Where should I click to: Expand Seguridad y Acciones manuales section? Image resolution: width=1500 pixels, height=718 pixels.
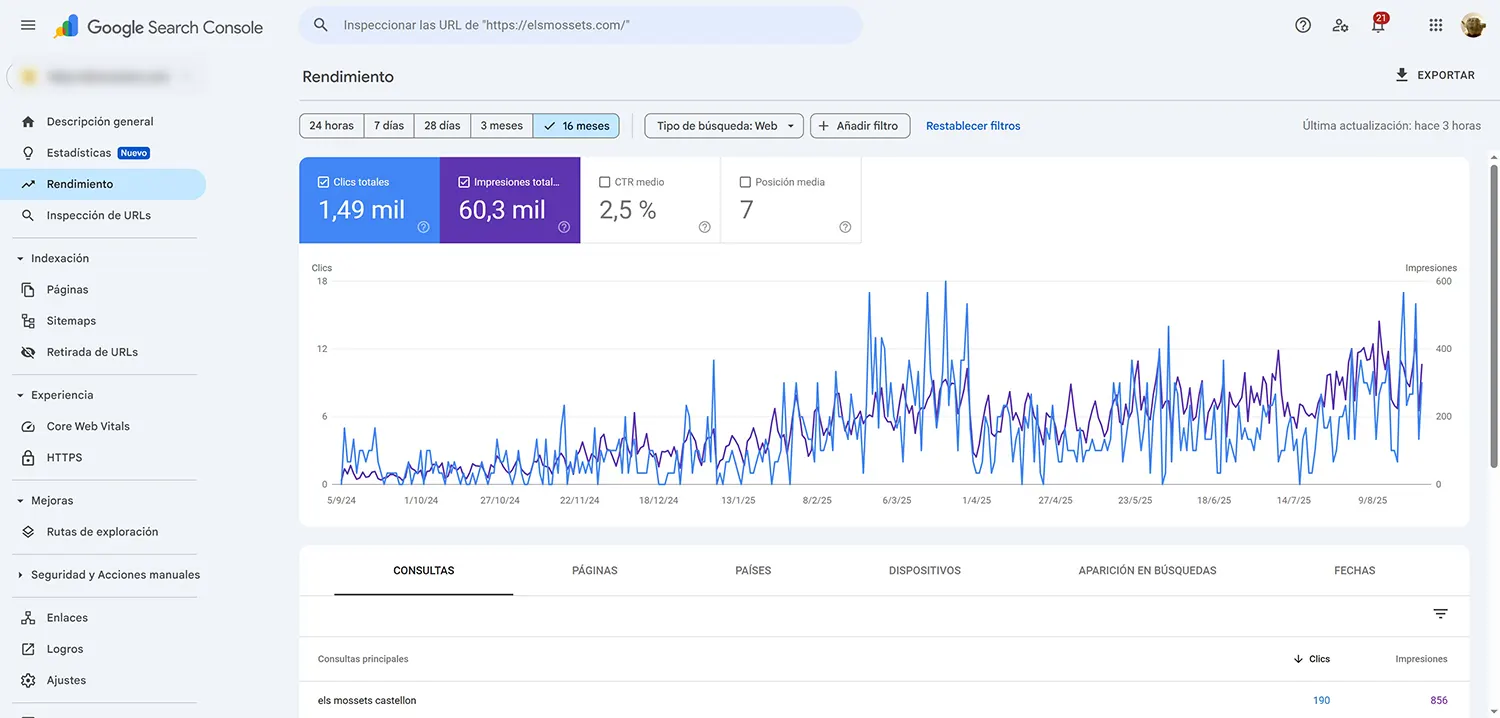coord(22,574)
